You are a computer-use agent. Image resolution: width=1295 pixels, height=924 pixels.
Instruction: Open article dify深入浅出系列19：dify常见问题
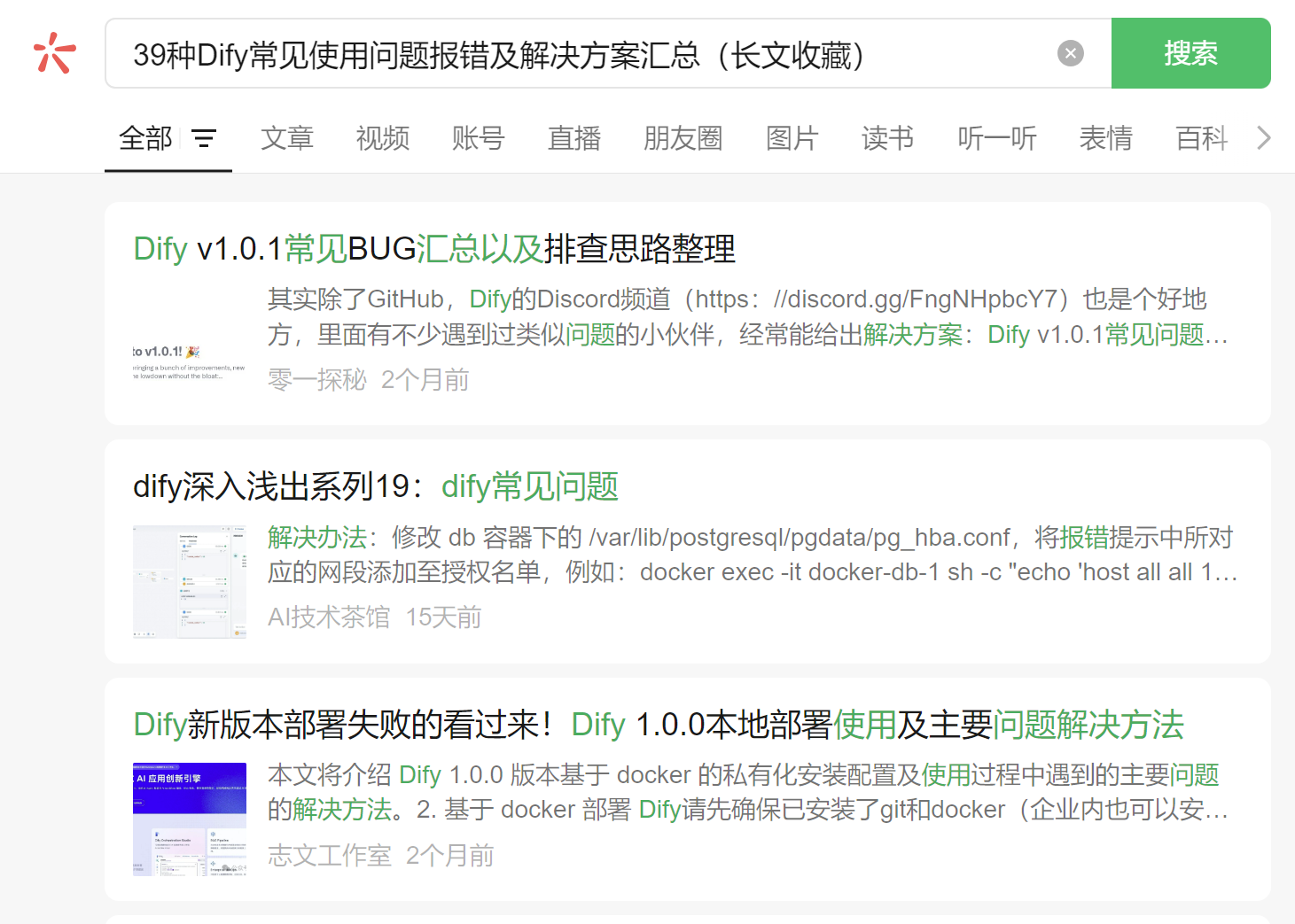(x=376, y=486)
